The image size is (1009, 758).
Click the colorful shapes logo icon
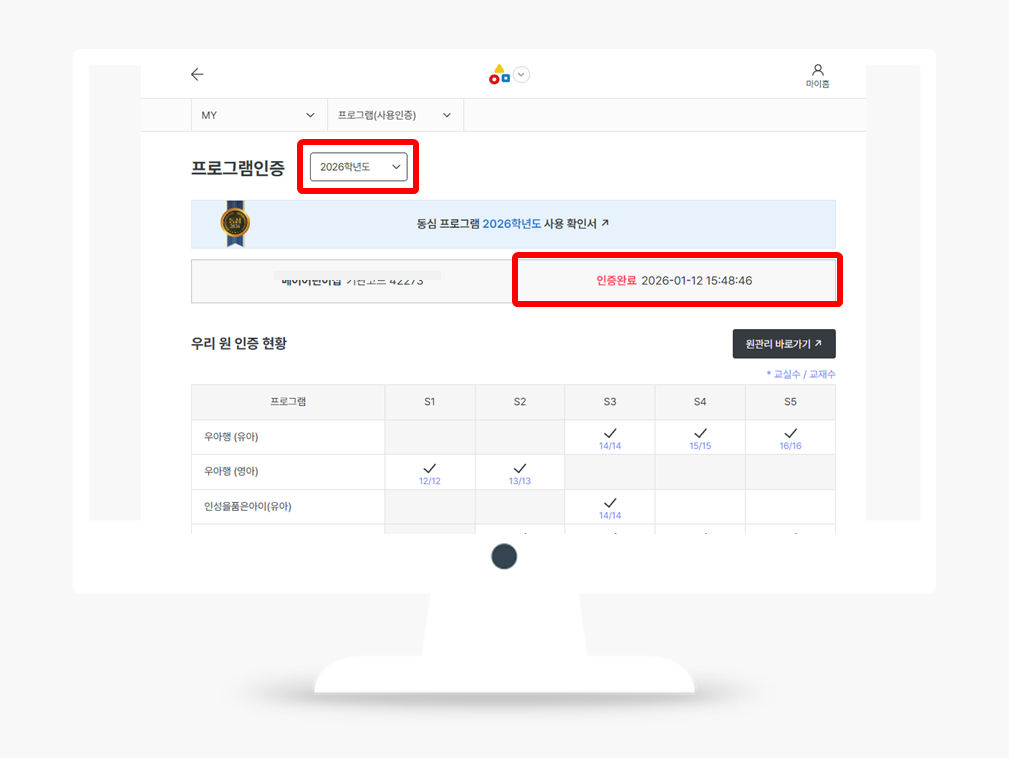(x=499, y=74)
